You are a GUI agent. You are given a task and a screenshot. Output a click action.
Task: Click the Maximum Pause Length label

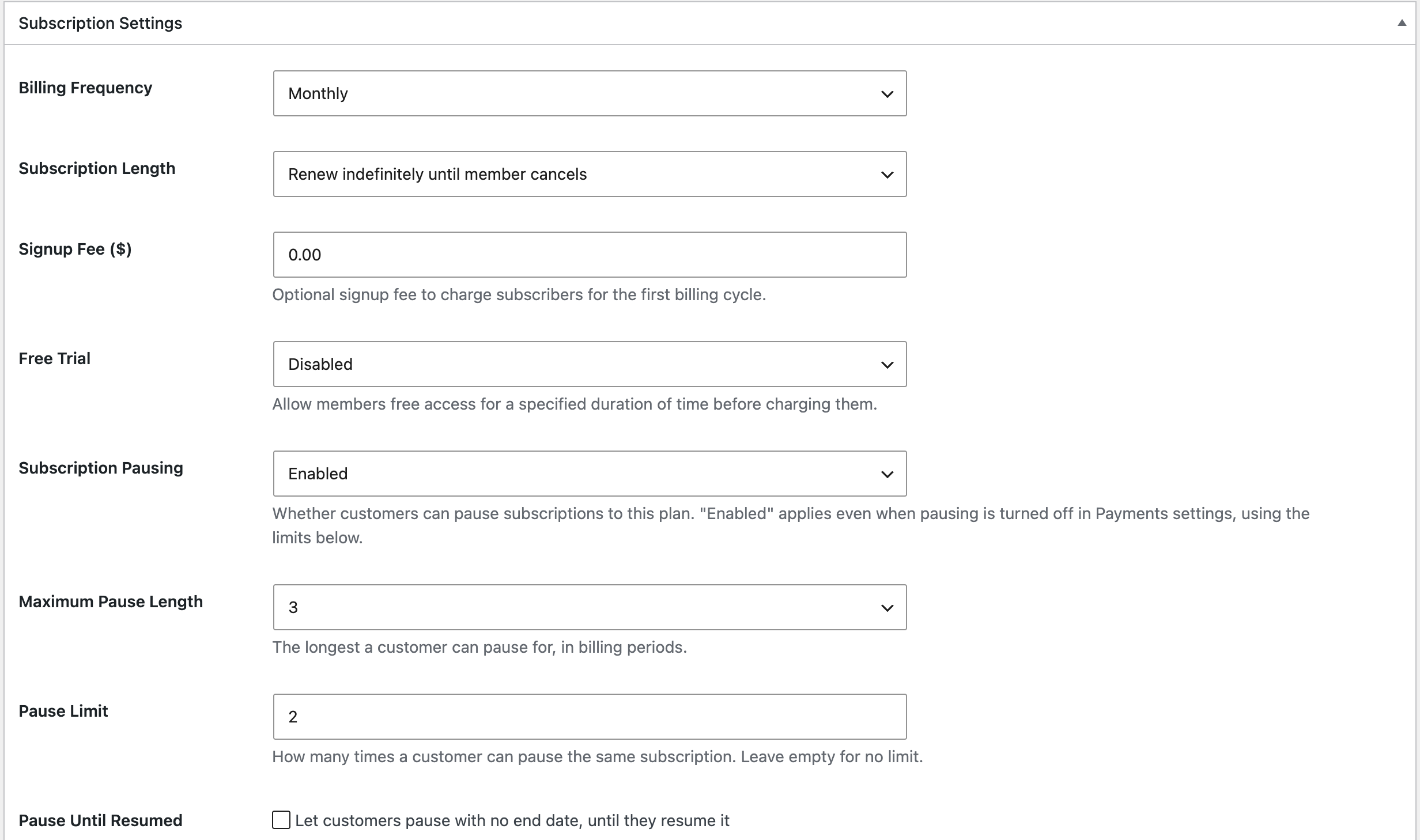pyautogui.click(x=111, y=601)
